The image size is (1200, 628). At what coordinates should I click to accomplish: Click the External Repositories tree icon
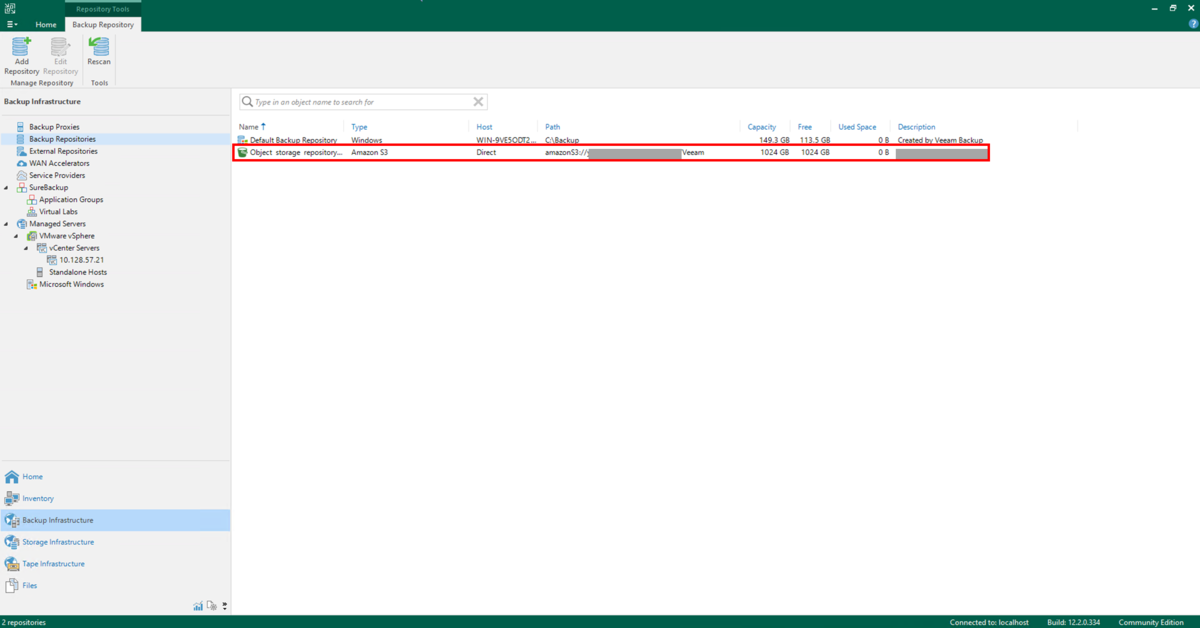(x=21, y=151)
